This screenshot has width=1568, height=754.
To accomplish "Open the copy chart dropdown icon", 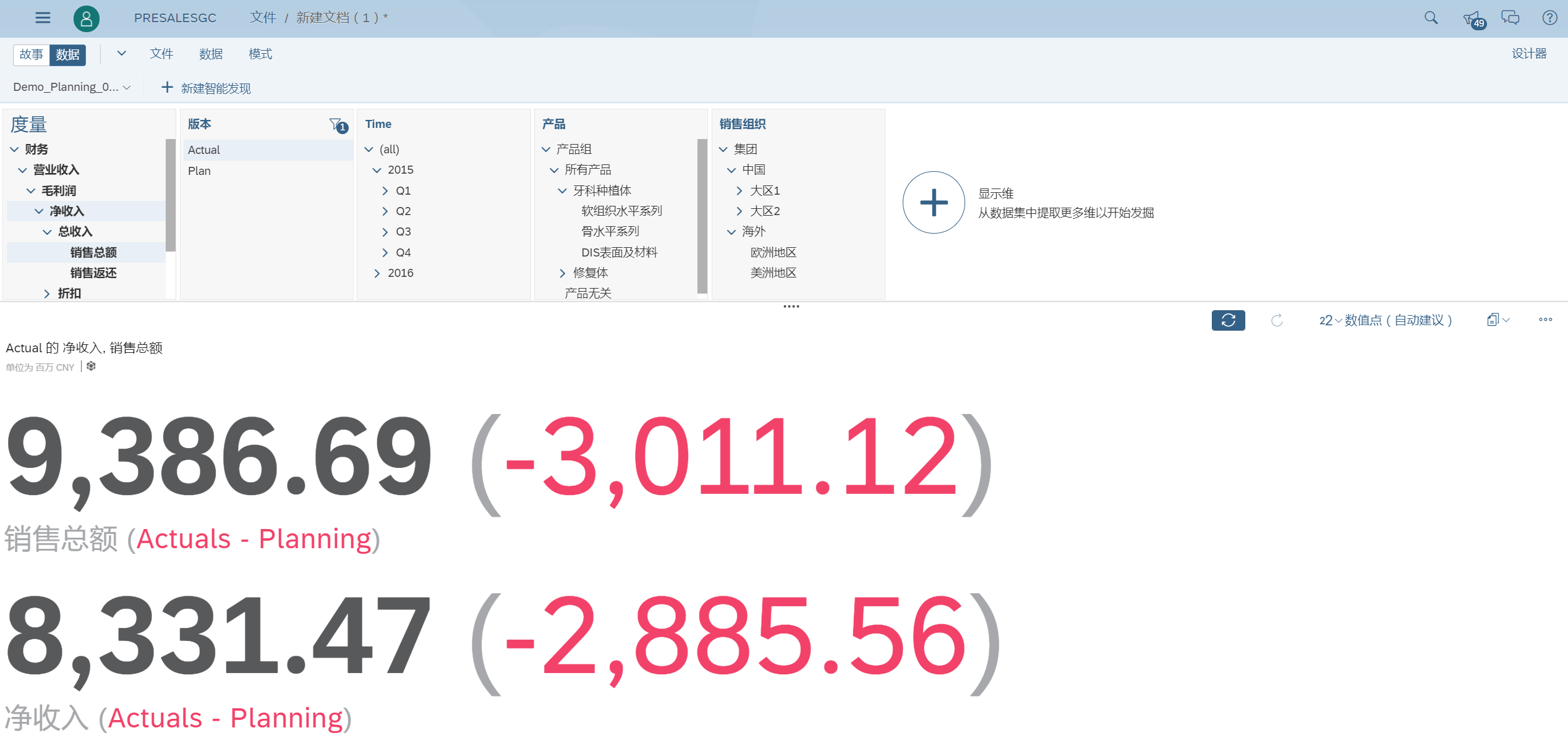I will coord(1498,320).
